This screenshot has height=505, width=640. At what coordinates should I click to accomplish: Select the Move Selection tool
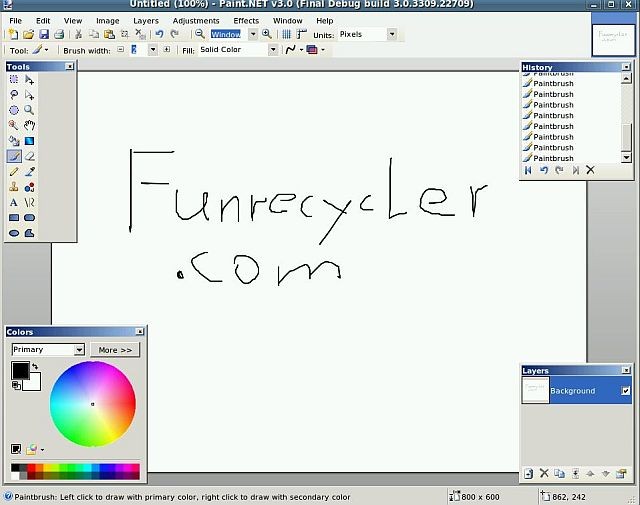click(29, 95)
